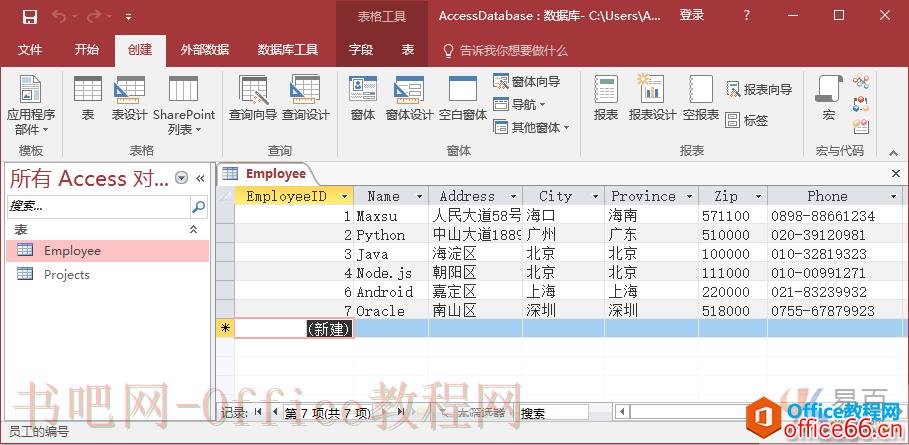Open navigation pane category dropdown arrow
Screen dimensions: 909x445
181,178
